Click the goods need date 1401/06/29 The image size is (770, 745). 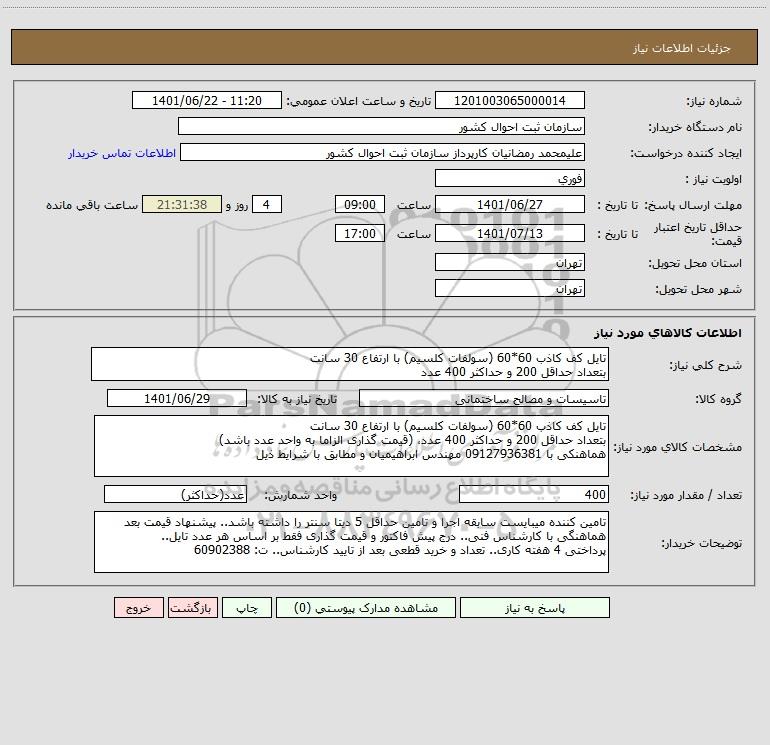[x=177, y=399]
